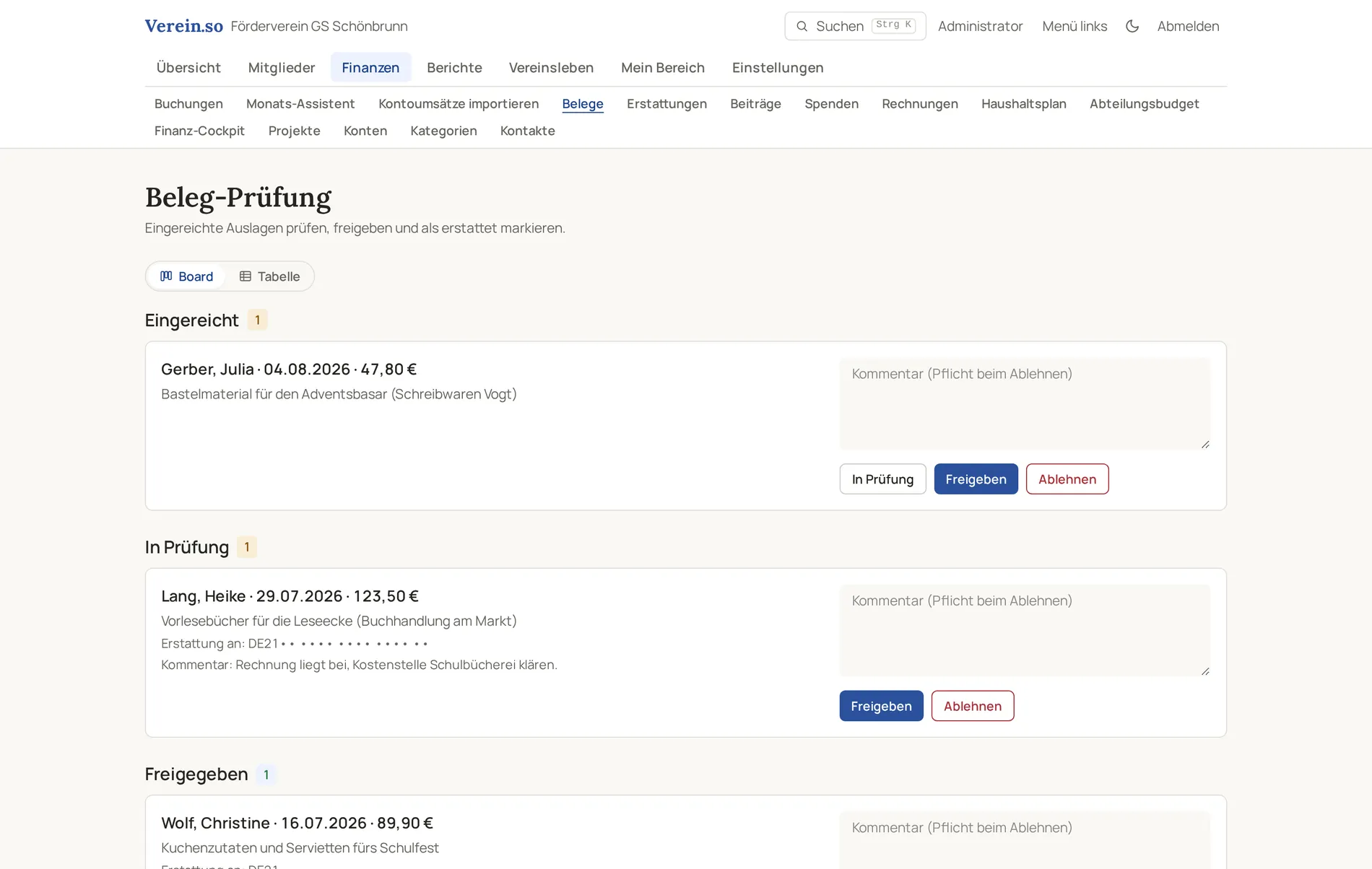
Task: Click the 'Förderverein GS Schönbrunn' name
Action: 319,26
